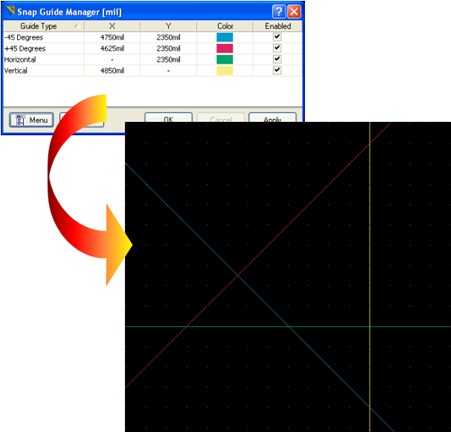Open the blue -45 Degrees color swatch

pos(225,37)
